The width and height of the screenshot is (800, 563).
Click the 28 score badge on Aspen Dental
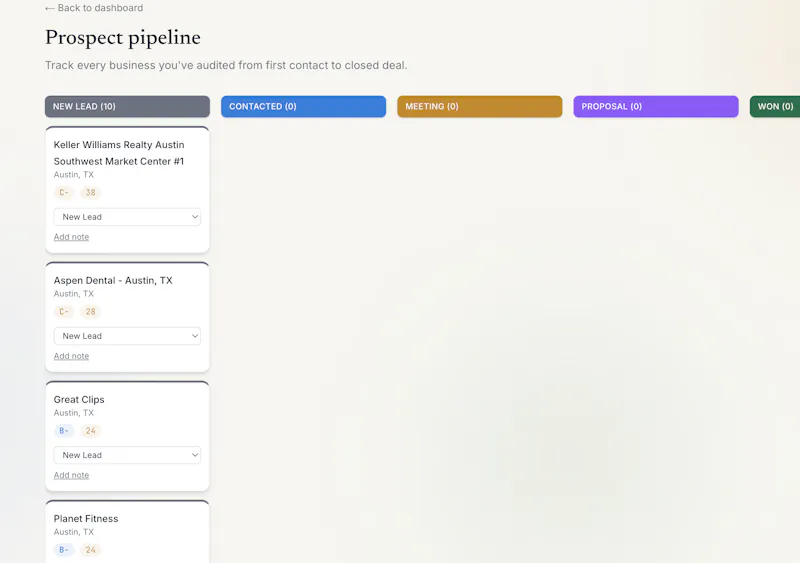tap(90, 311)
